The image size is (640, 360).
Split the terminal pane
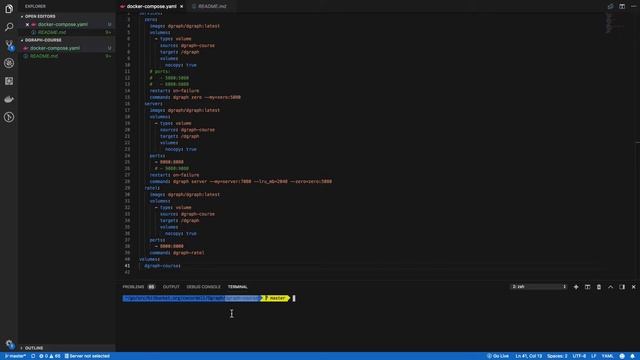point(587,287)
